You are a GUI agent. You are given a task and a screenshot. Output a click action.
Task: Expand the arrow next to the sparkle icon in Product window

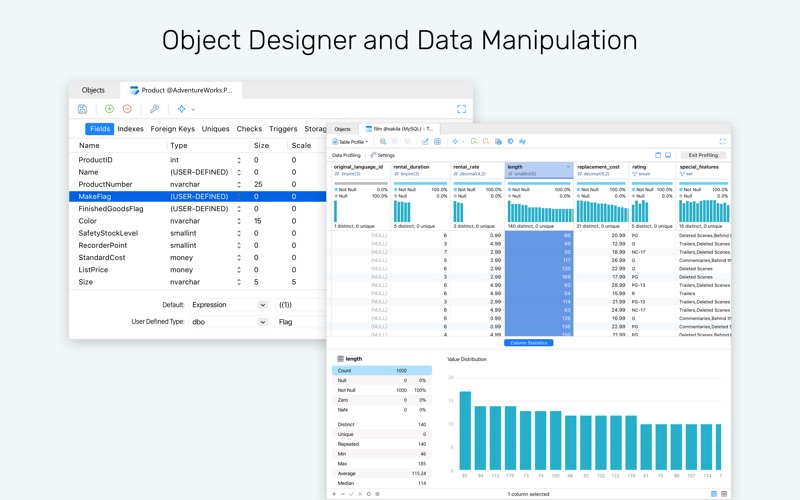click(x=193, y=109)
